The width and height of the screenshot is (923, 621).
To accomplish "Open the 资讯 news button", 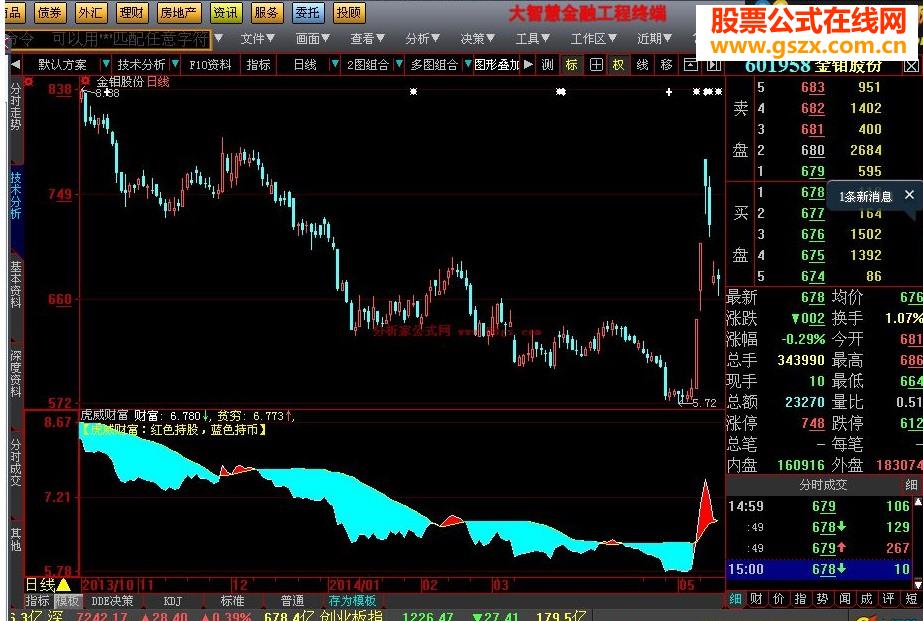I will (x=225, y=12).
